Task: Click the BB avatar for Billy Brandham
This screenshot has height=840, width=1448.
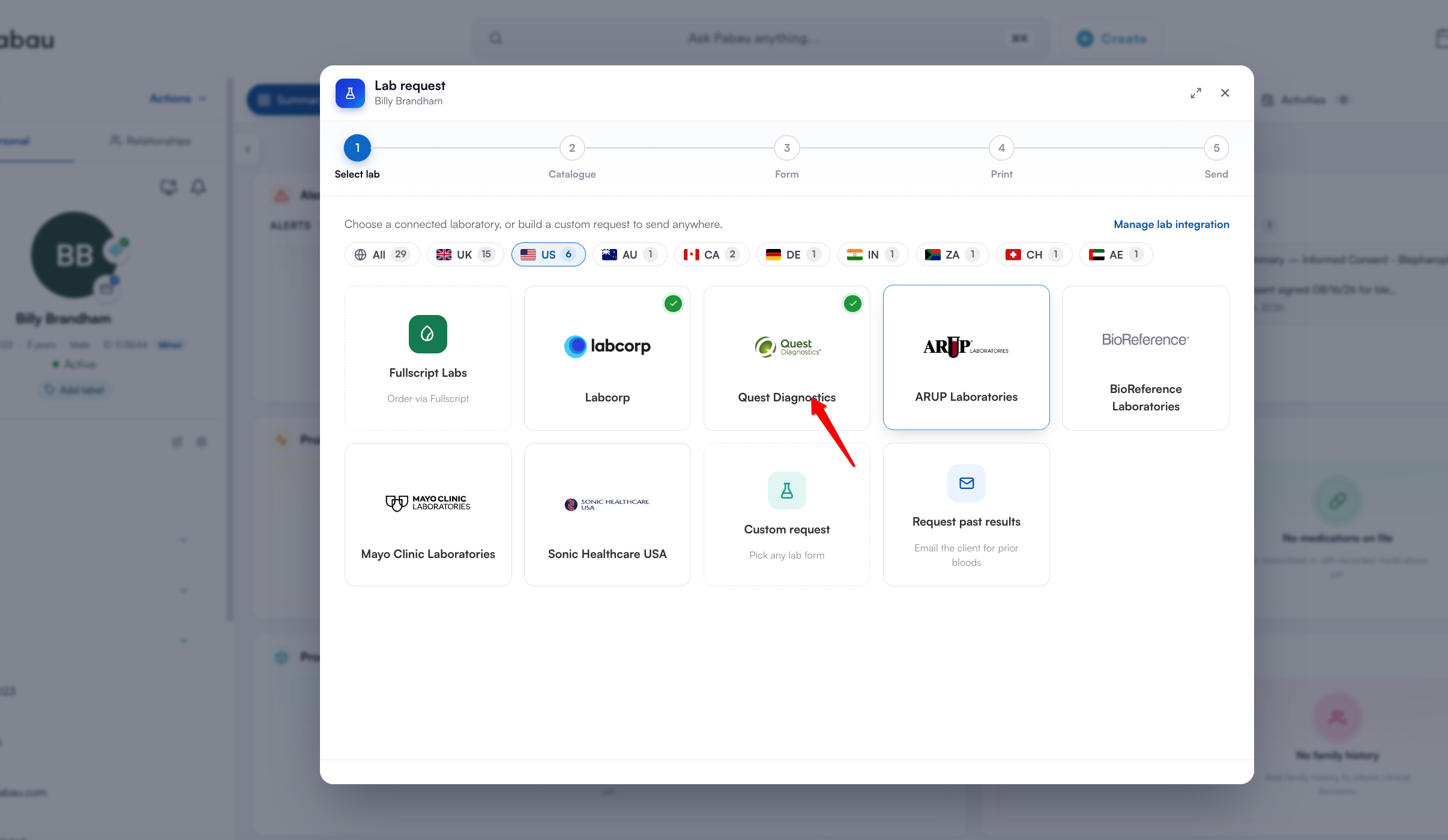Action: click(74, 255)
